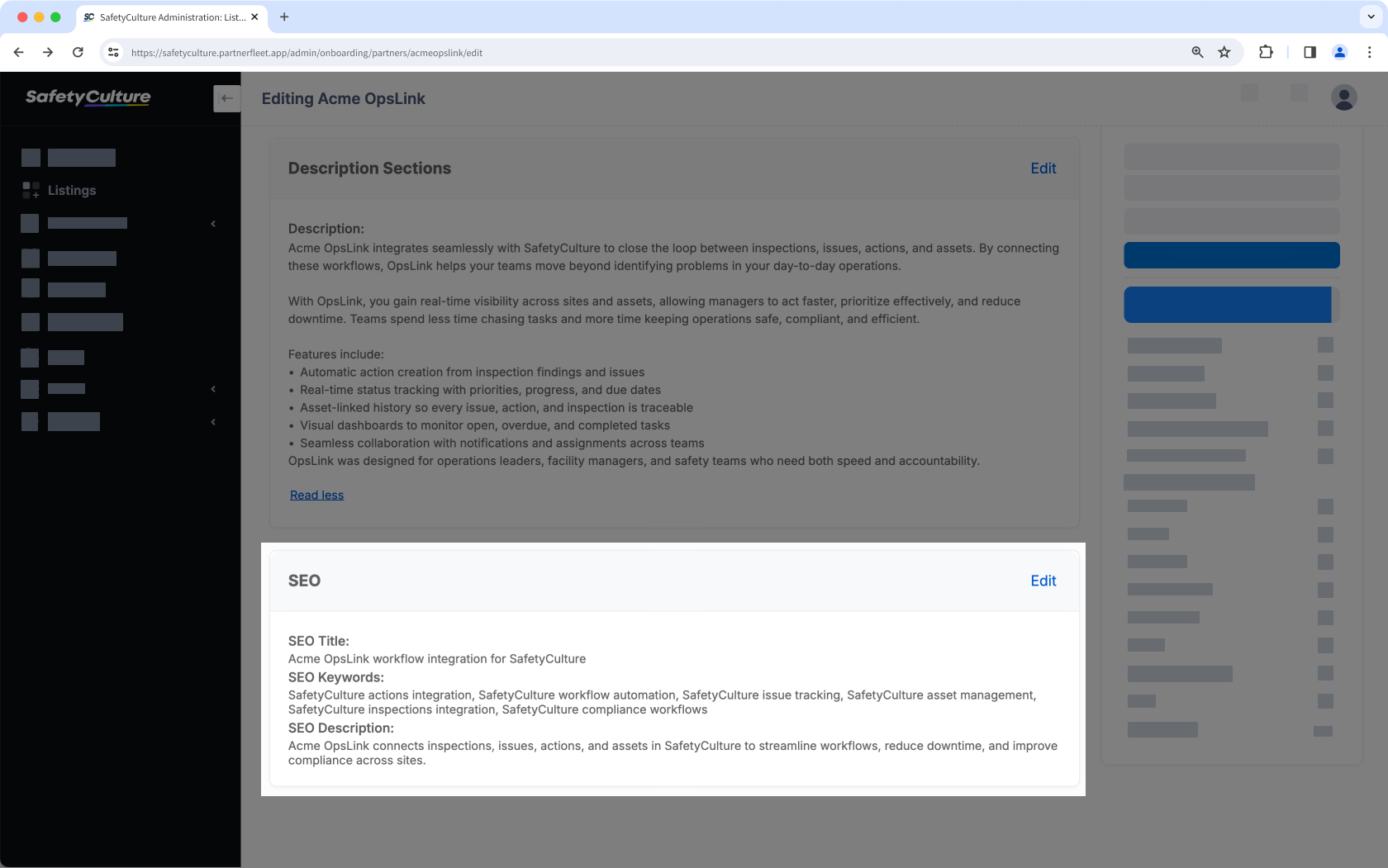The height and width of the screenshot is (868, 1388).
Task: Click 'Automatic action creation from inspection findings' bullet
Action: [x=472, y=372]
